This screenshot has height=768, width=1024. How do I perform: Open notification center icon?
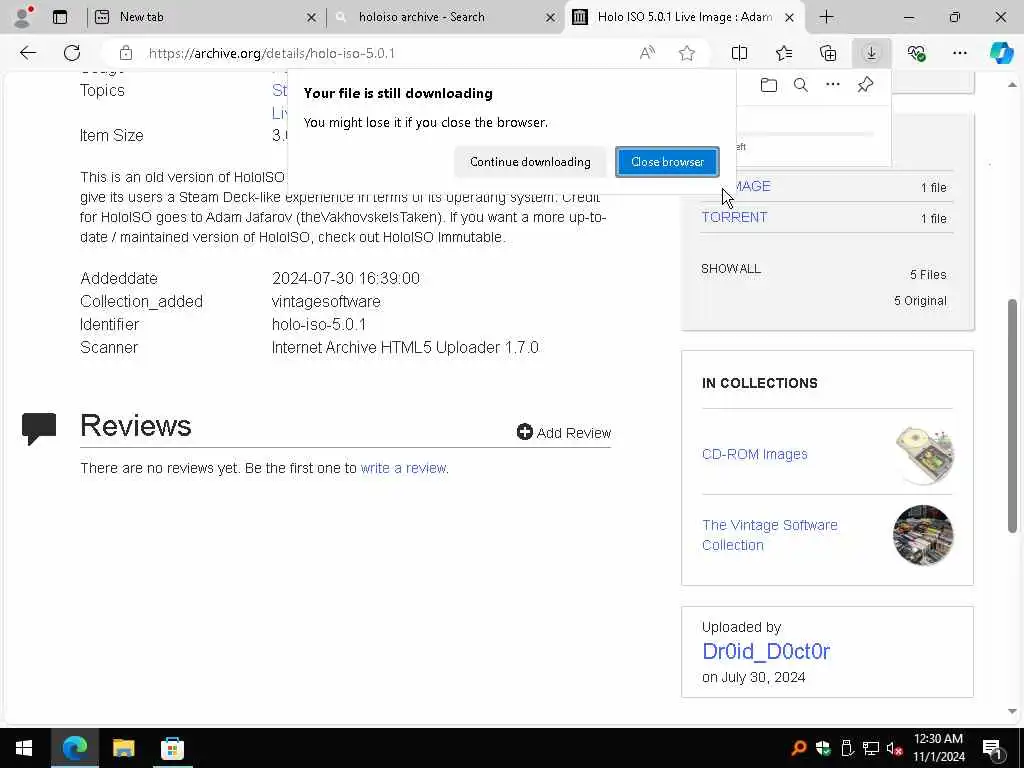click(993, 748)
